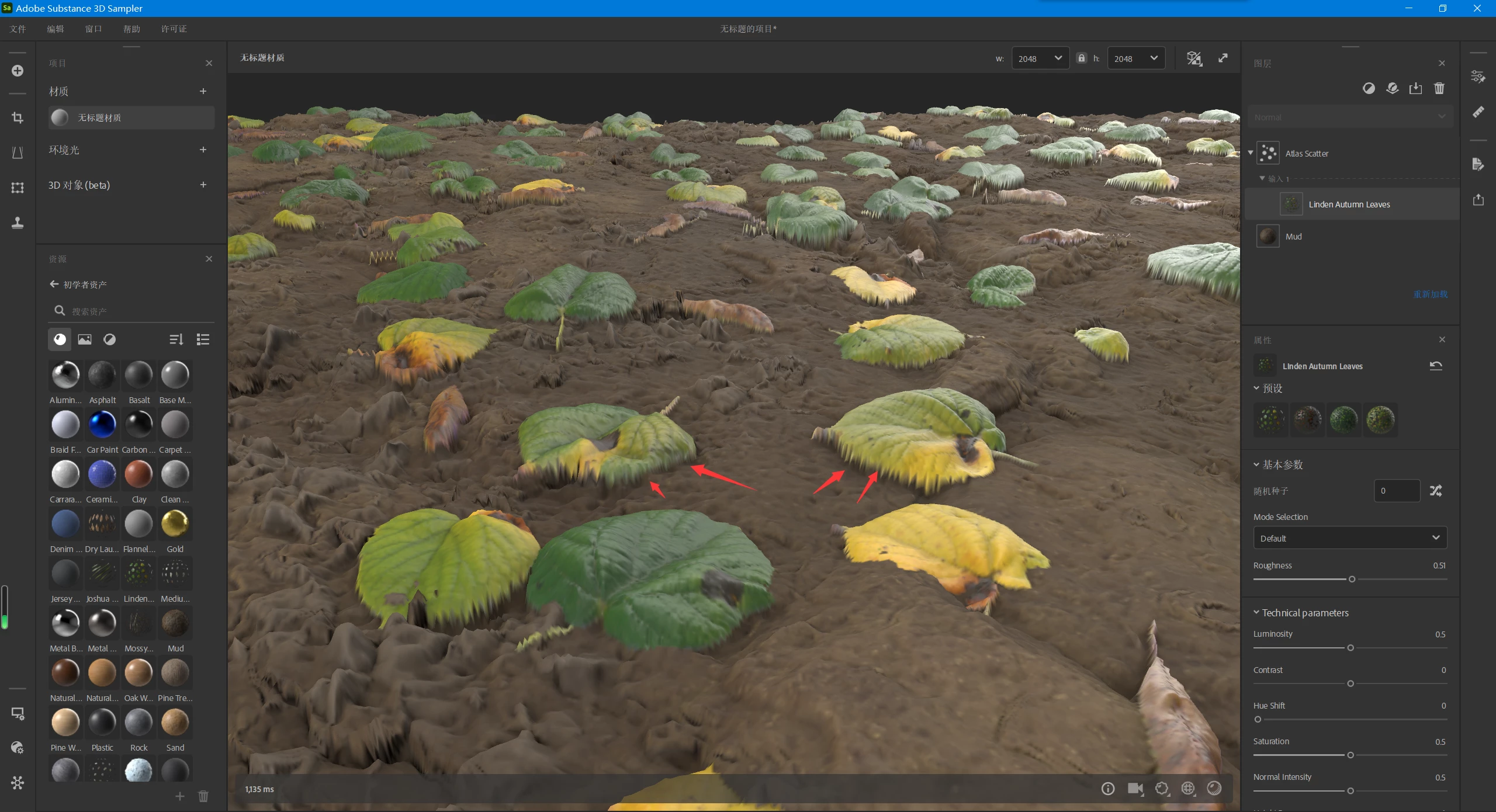Click the Roughness slider handle
Screen dimensions: 1496x812
pyautogui.click(x=1352, y=579)
